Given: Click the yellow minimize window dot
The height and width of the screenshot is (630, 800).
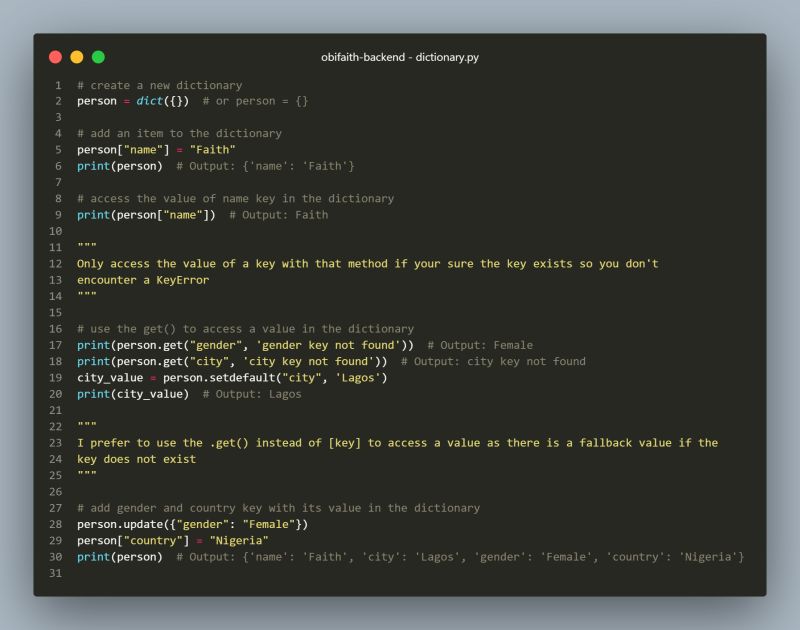Looking at the screenshot, I should pyautogui.click(x=77, y=57).
